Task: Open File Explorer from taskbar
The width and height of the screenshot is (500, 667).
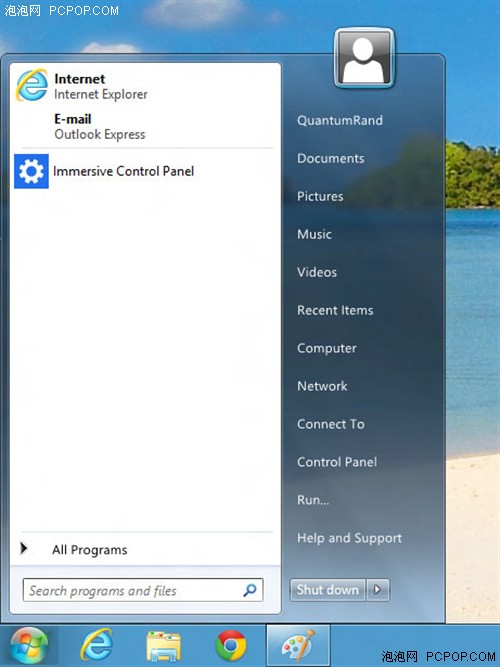Action: [x=163, y=646]
